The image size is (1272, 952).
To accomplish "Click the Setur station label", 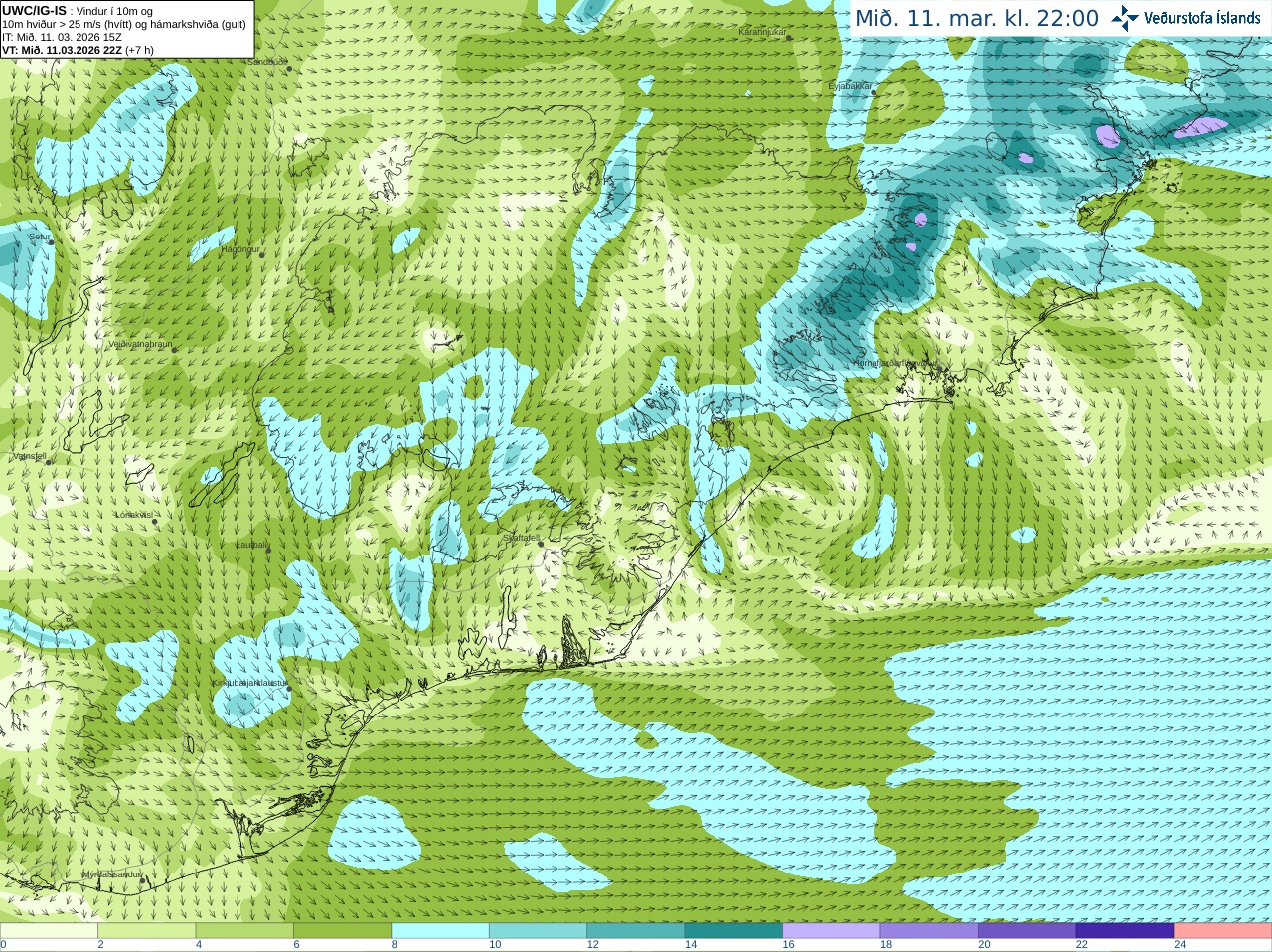I will pyautogui.click(x=40, y=237).
